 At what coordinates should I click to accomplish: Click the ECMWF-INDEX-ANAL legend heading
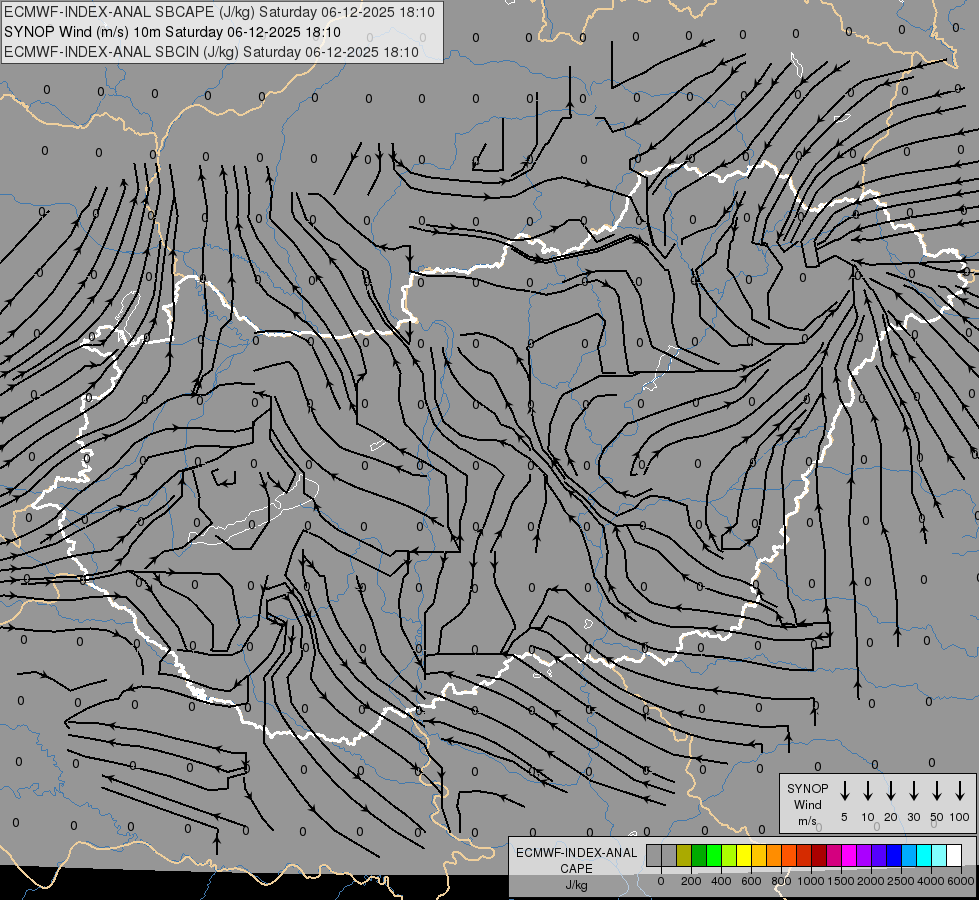pyautogui.click(x=576, y=853)
